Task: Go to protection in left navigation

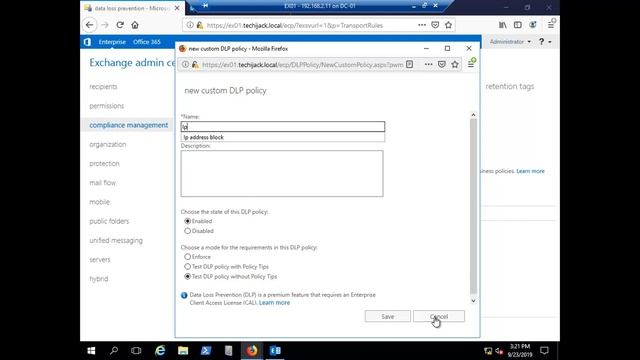Action: click(x=104, y=163)
